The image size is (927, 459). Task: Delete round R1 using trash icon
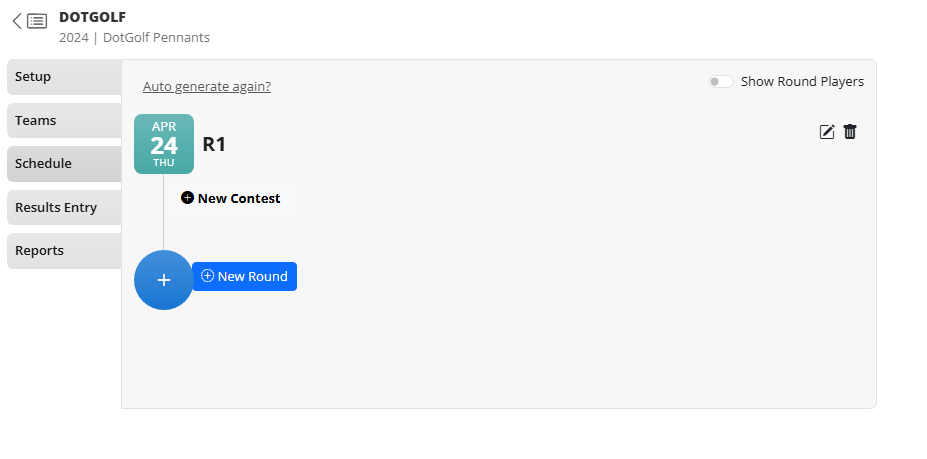(850, 132)
